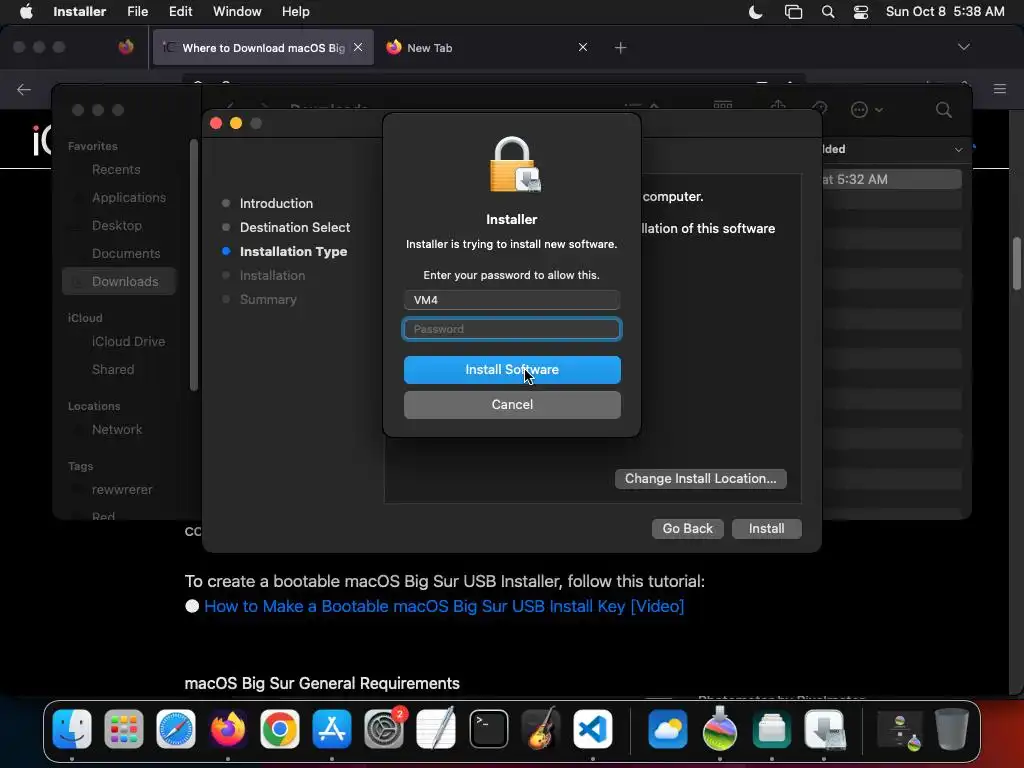Select Shared in Finder sidebar

[113, 370]
